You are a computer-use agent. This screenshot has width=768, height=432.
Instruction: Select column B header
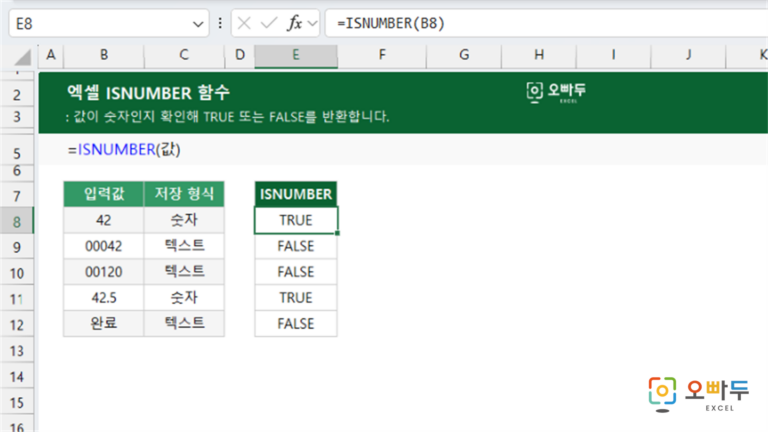[104, 55]
